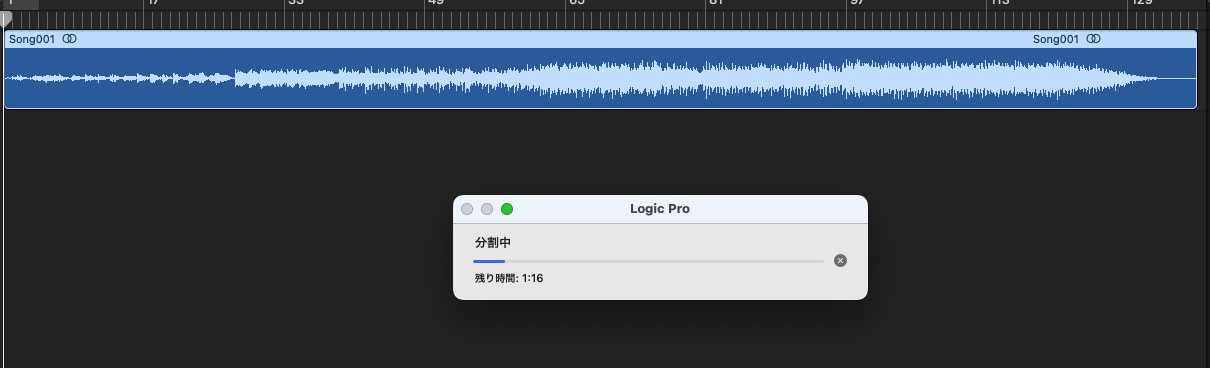Click the Logic Pro dialog title bar
1210x368 pixels.
pos(660,209)
